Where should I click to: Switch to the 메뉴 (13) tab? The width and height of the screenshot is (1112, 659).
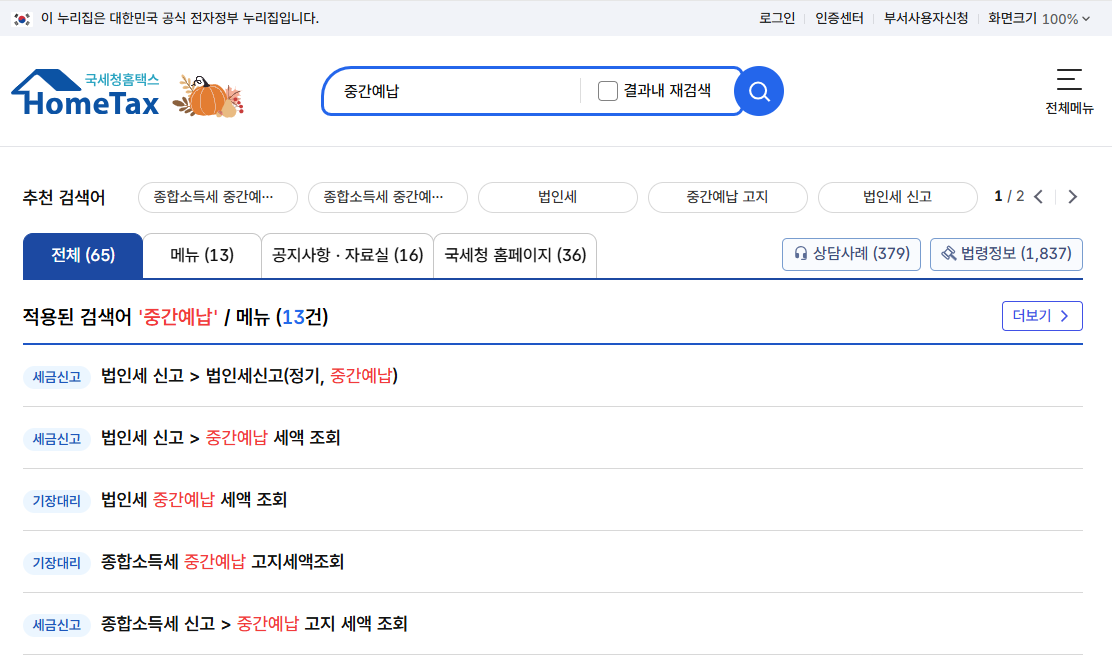click(x=202, y=256)
